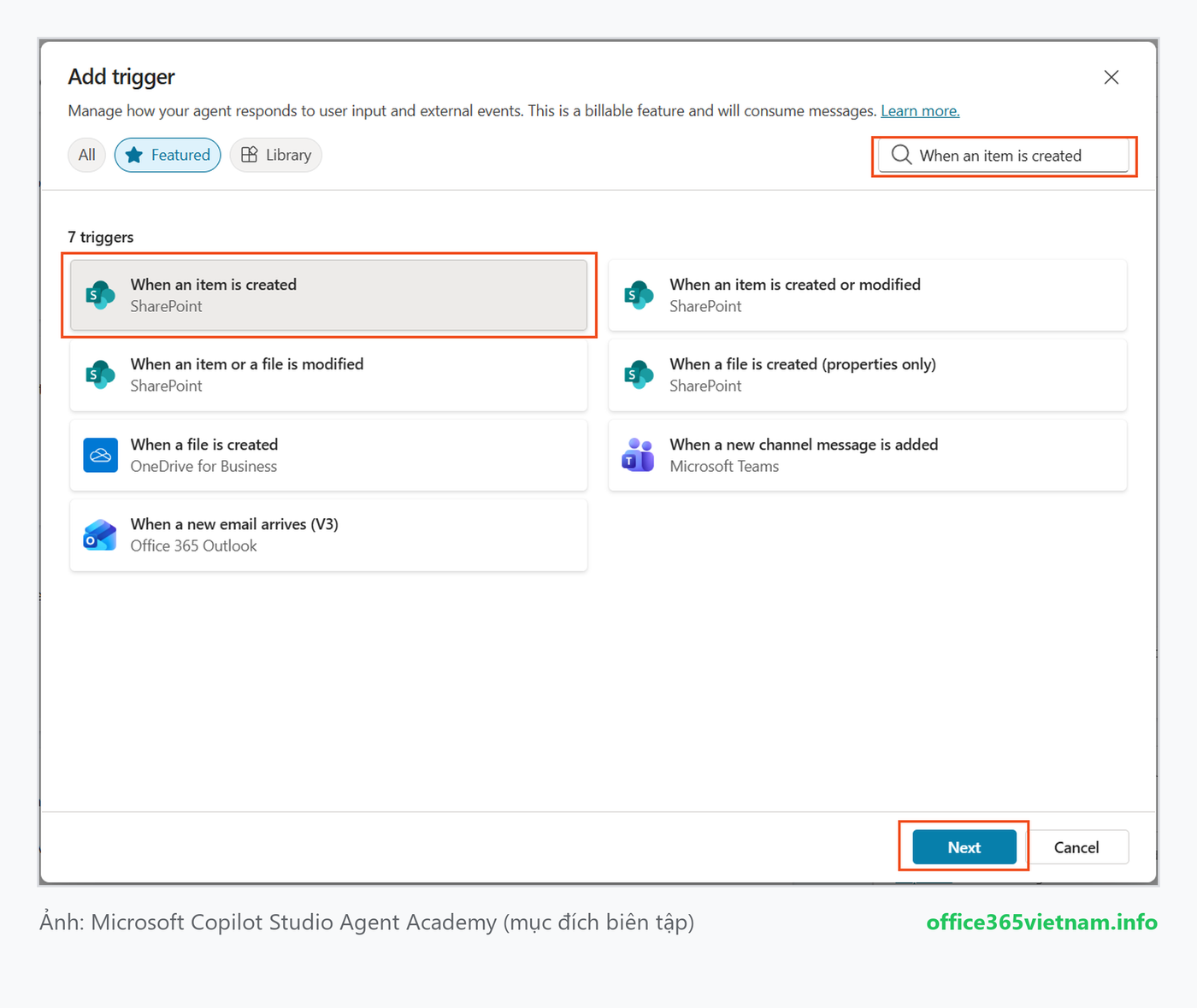Select "When a new channel message is added"

868,455
